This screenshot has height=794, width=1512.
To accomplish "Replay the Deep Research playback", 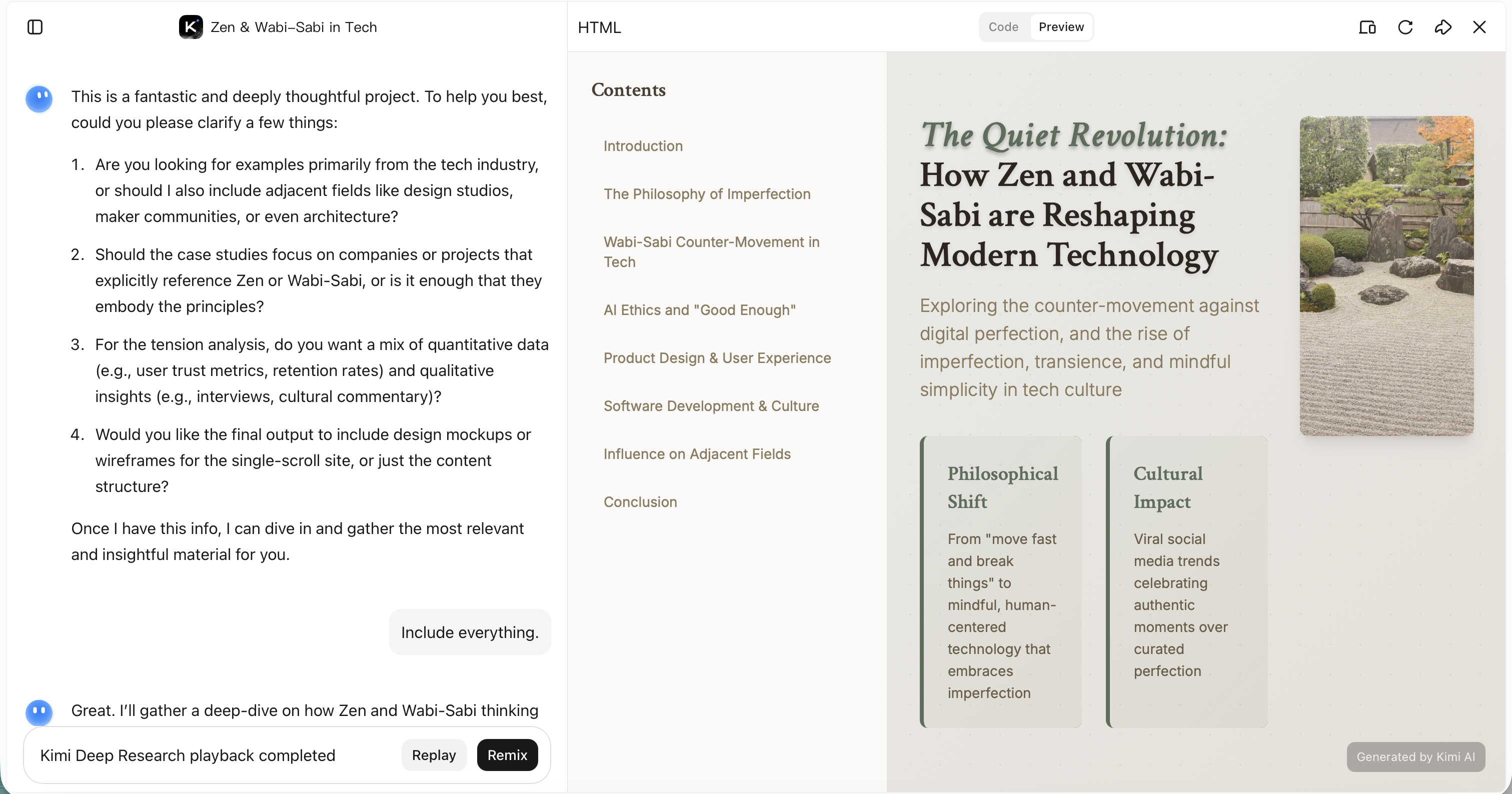I will point(434,755).
